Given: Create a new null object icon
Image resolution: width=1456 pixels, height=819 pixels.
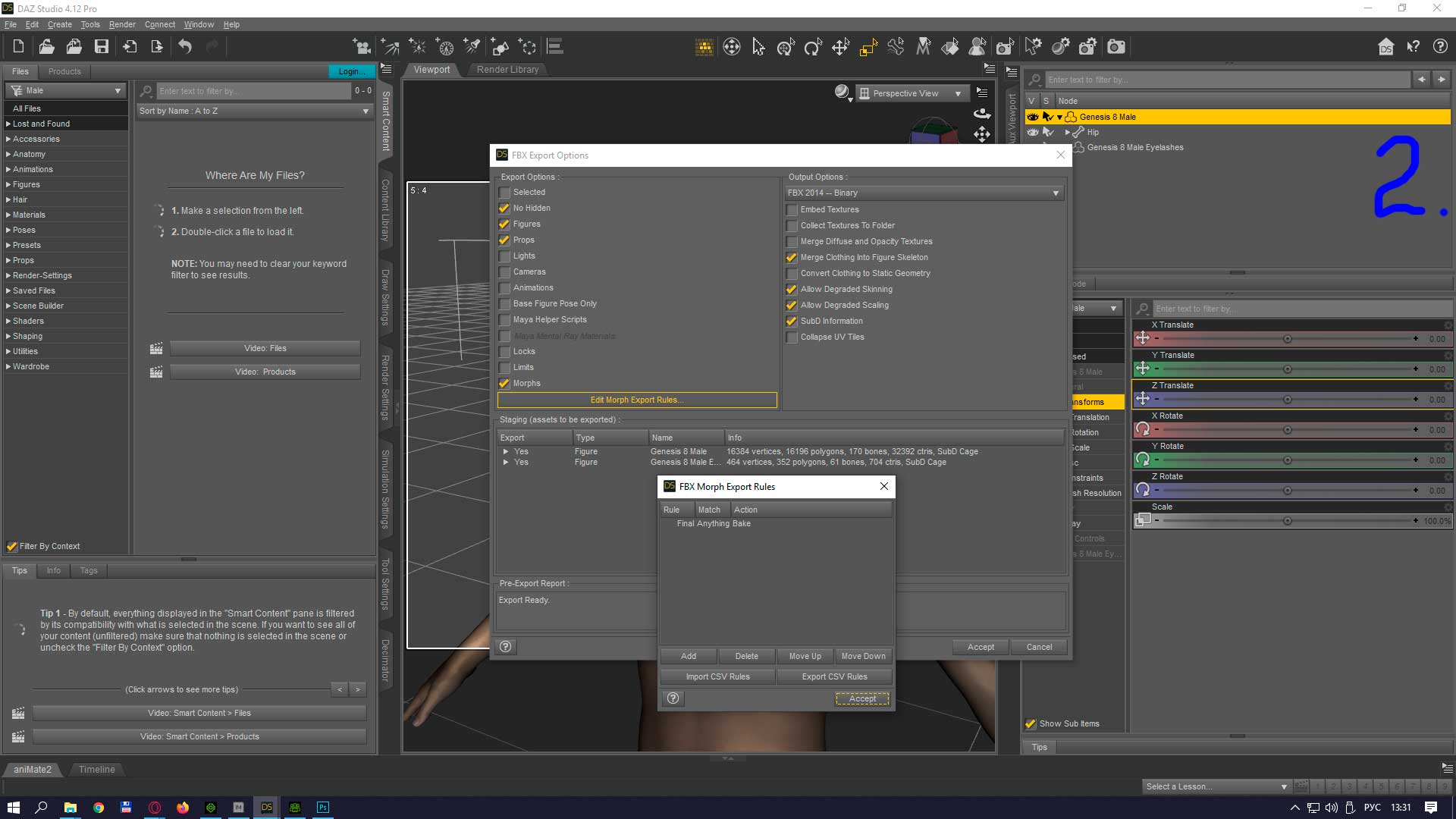Looking at the screenshot, I should coord(527,47).
